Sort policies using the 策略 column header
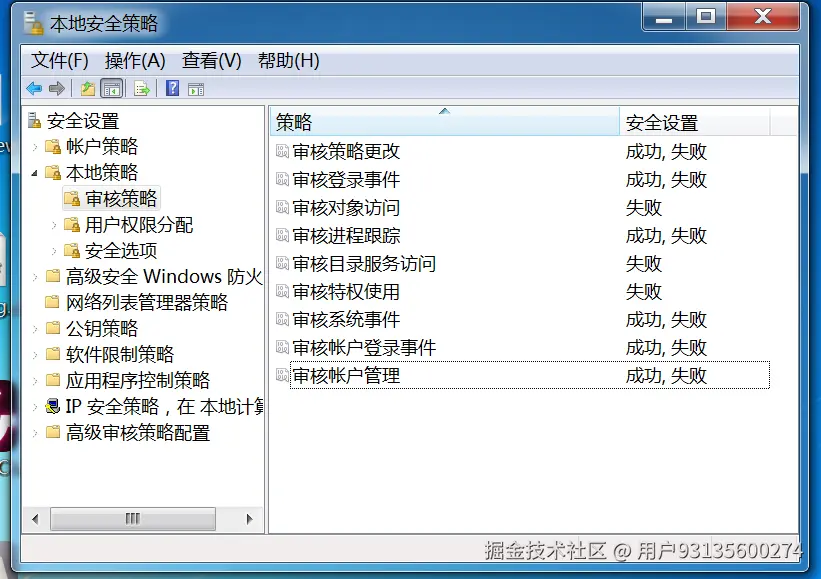This screenshot has height=579, width=821. click(440, 120)
